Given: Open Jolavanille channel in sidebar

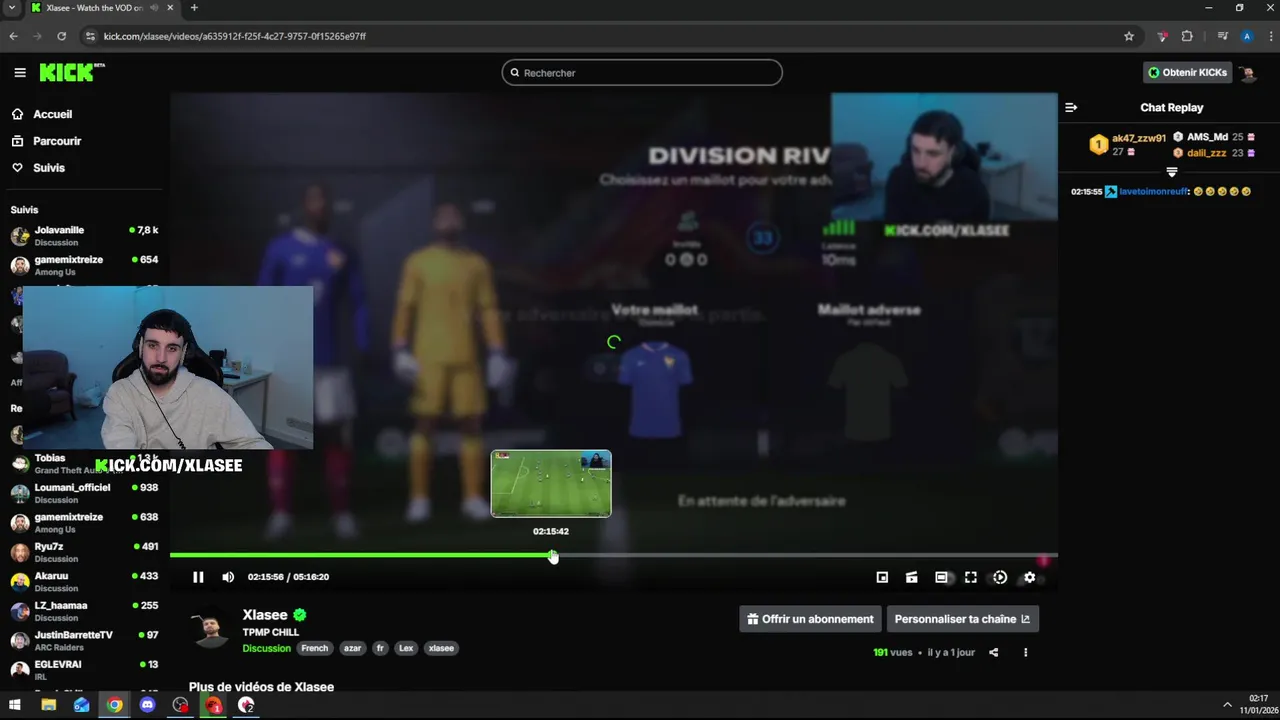Looking at the screenshot, I should (x=85, y=236).
